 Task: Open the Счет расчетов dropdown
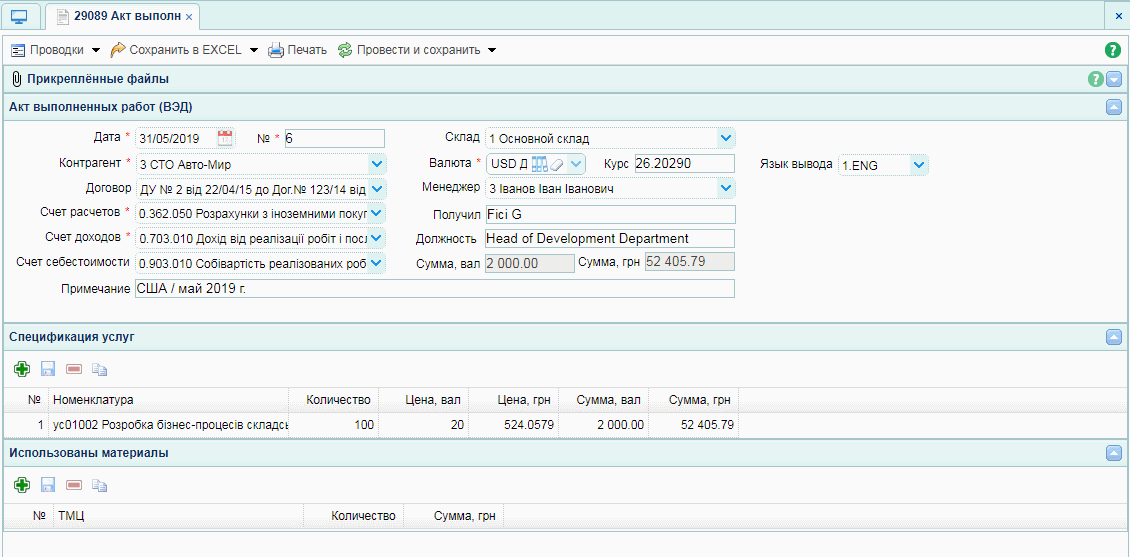(377, 214)
